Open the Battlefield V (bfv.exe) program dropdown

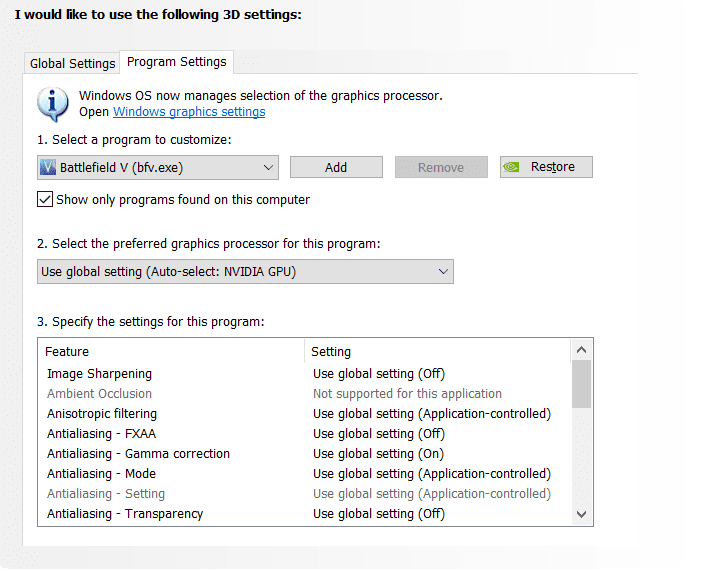pos(158,167)
